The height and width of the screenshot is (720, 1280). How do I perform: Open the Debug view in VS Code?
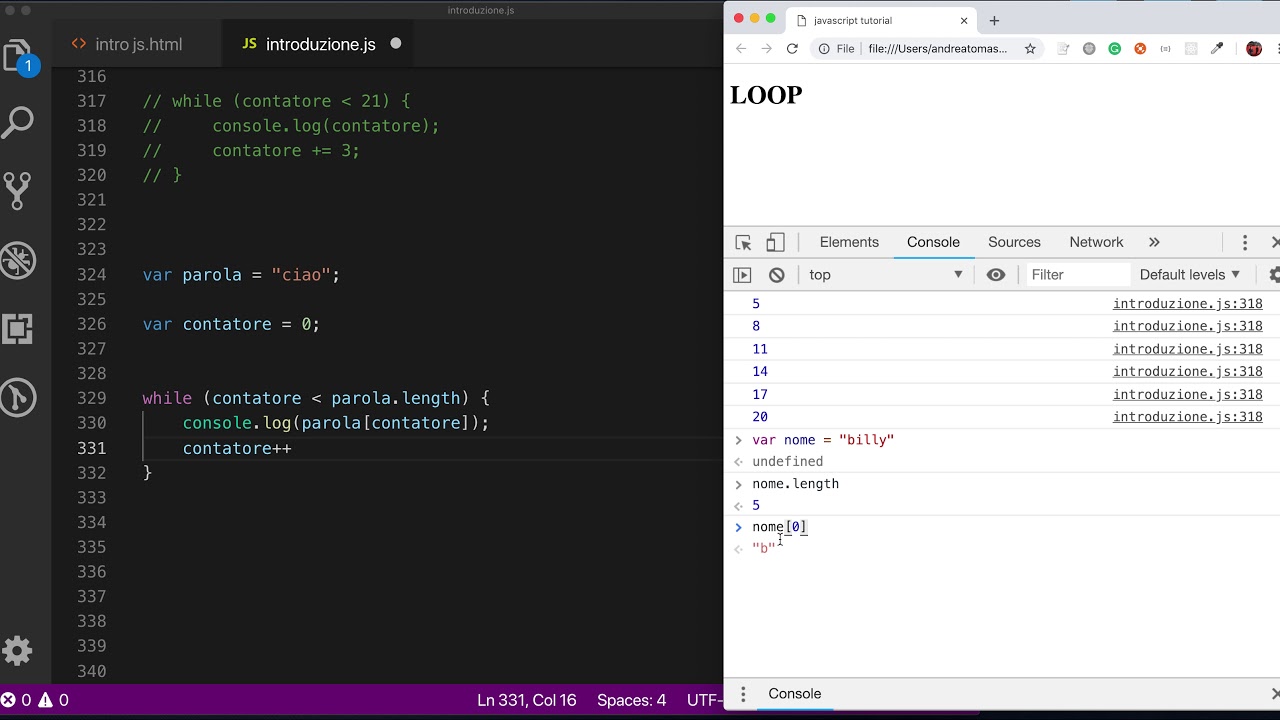18,260
